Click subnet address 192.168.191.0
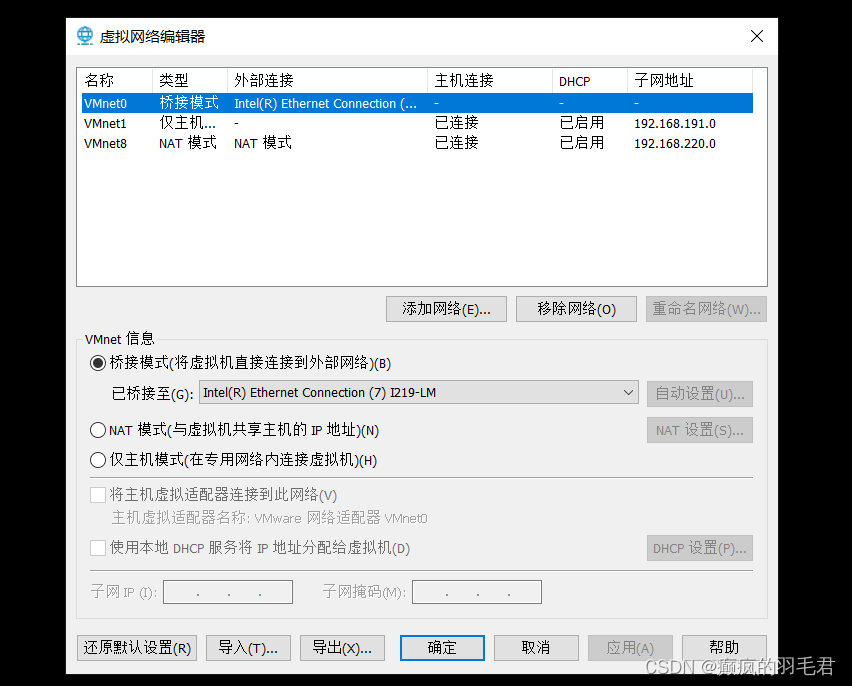Screen dimensions: 852x686 pos(675,123)
